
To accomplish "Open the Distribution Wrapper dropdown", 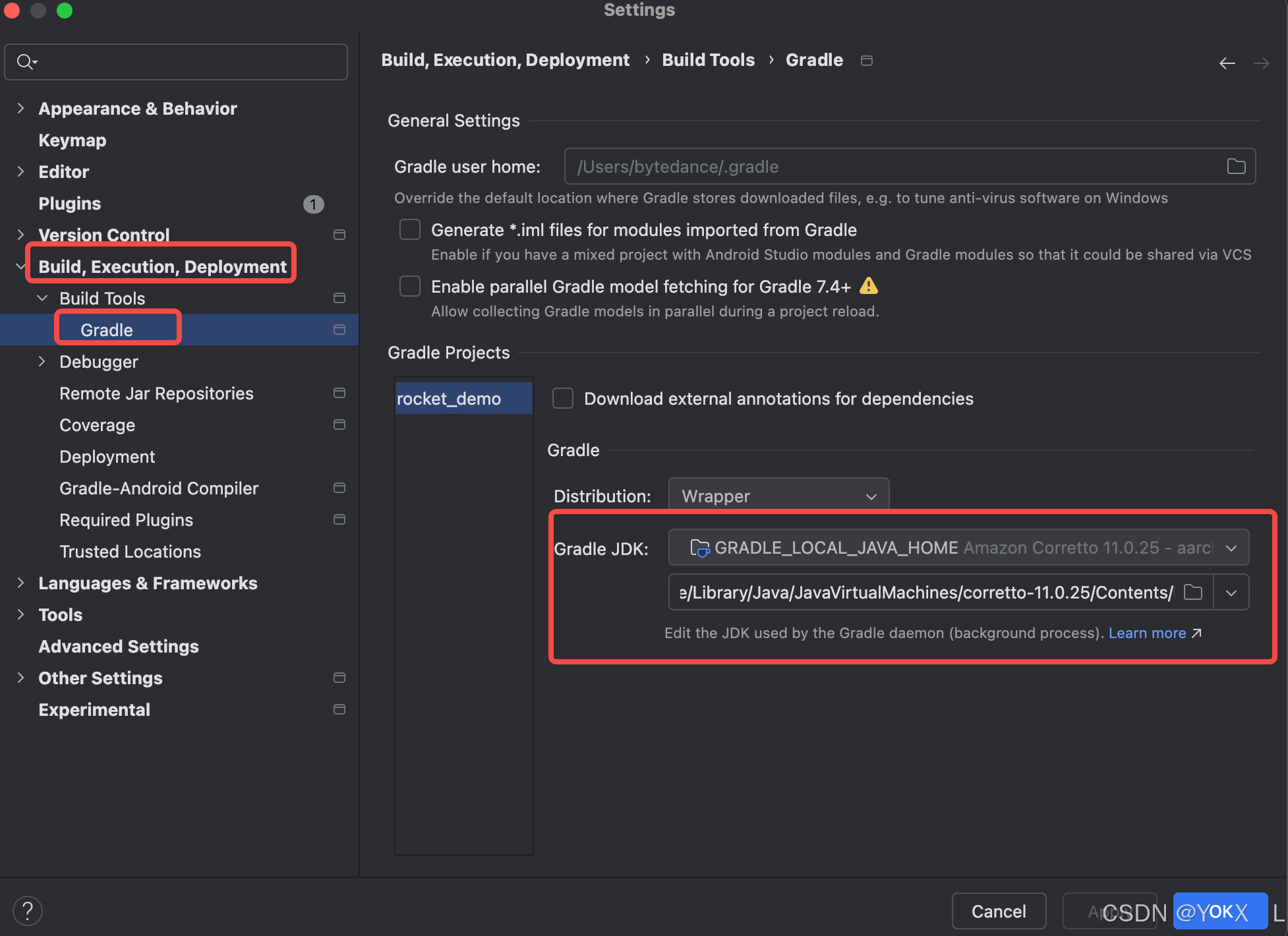I will pos(778,496).
